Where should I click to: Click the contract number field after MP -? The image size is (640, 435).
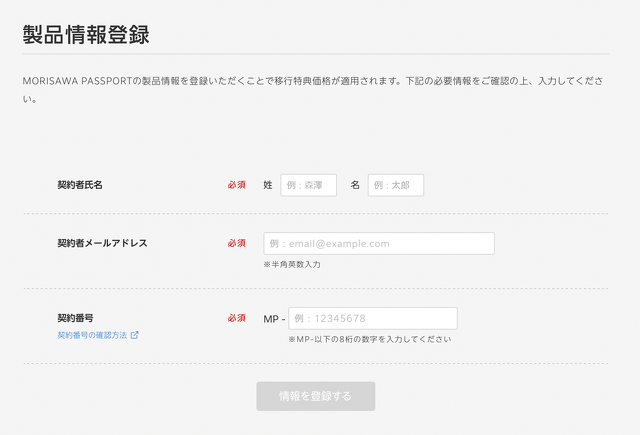(x=373, y=318)
